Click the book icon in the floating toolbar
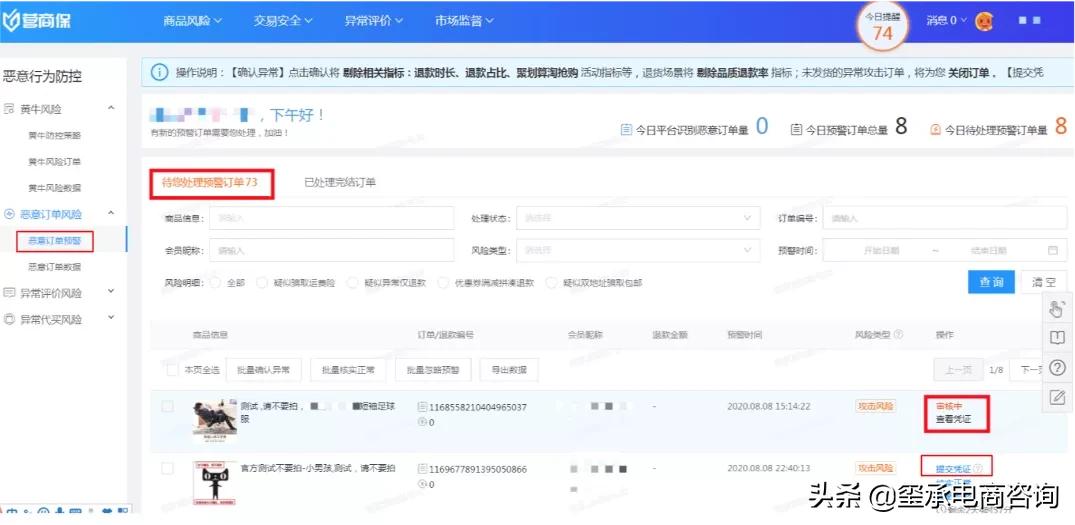This screenshot has height=525, width=1075. point(1057,338)
